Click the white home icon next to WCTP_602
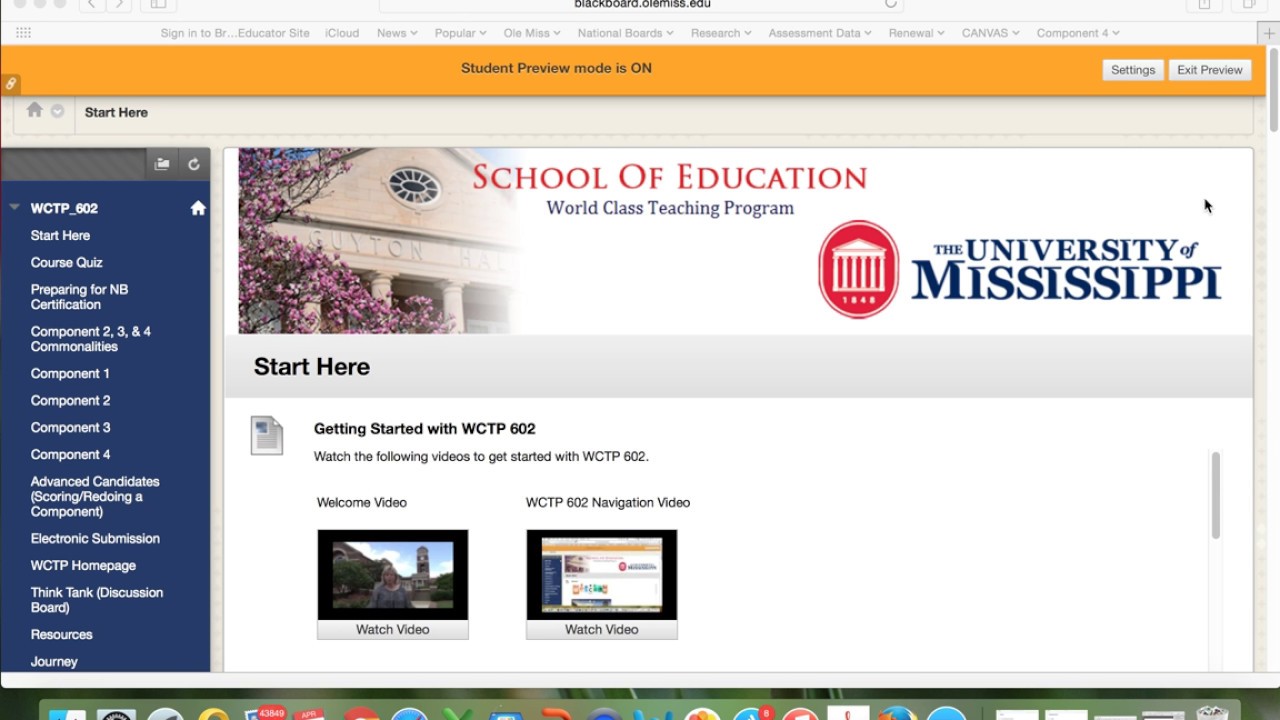This screenshot has width=1280, height=720. point(198,208)
